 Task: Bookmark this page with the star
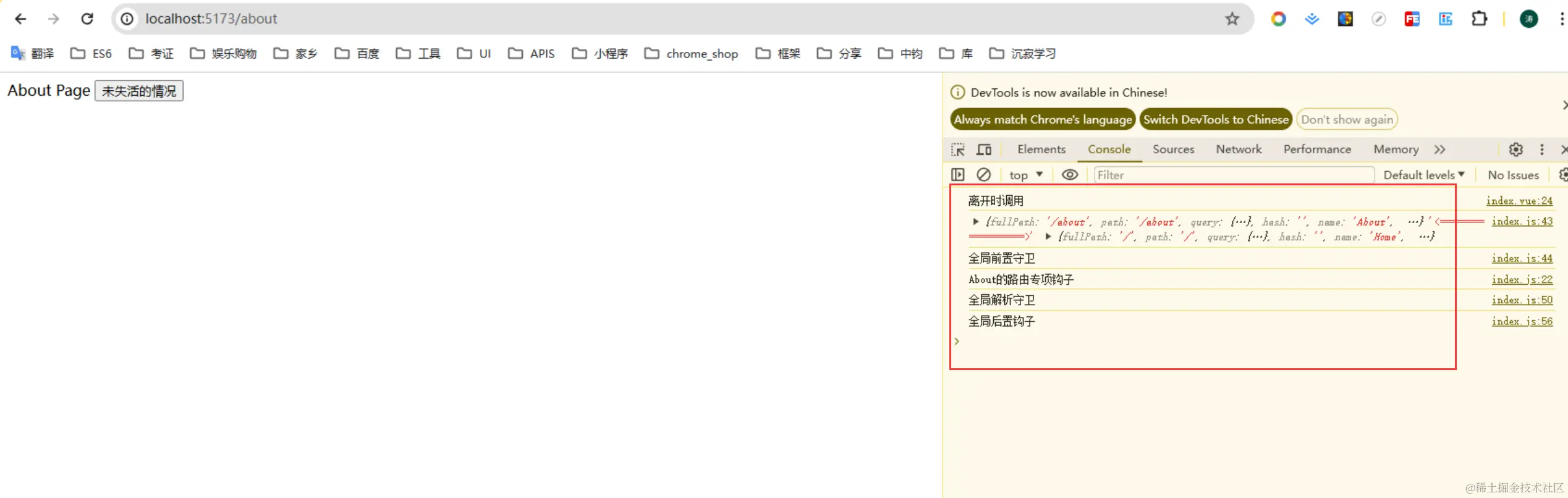[1232, 19]
